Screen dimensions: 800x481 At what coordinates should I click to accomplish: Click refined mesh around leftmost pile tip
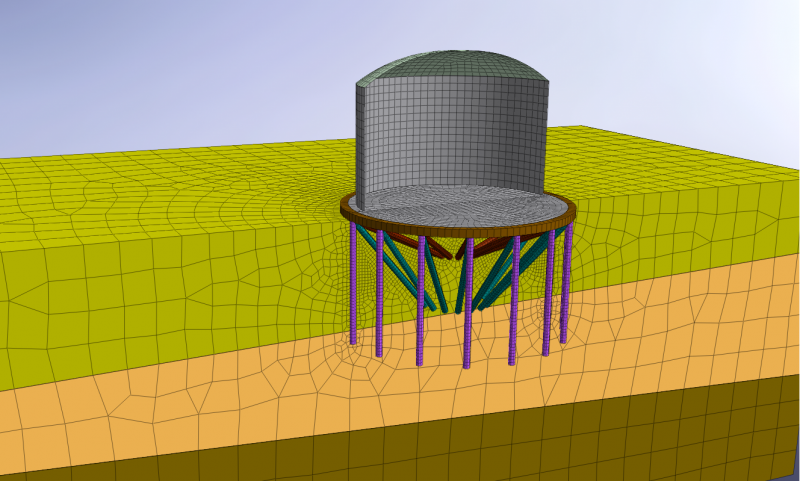point(354,340)
